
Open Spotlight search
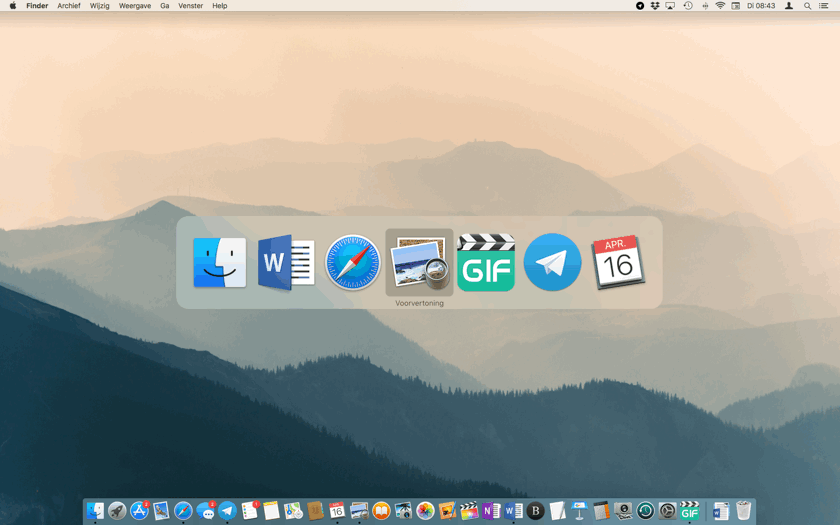click(807, 6)
